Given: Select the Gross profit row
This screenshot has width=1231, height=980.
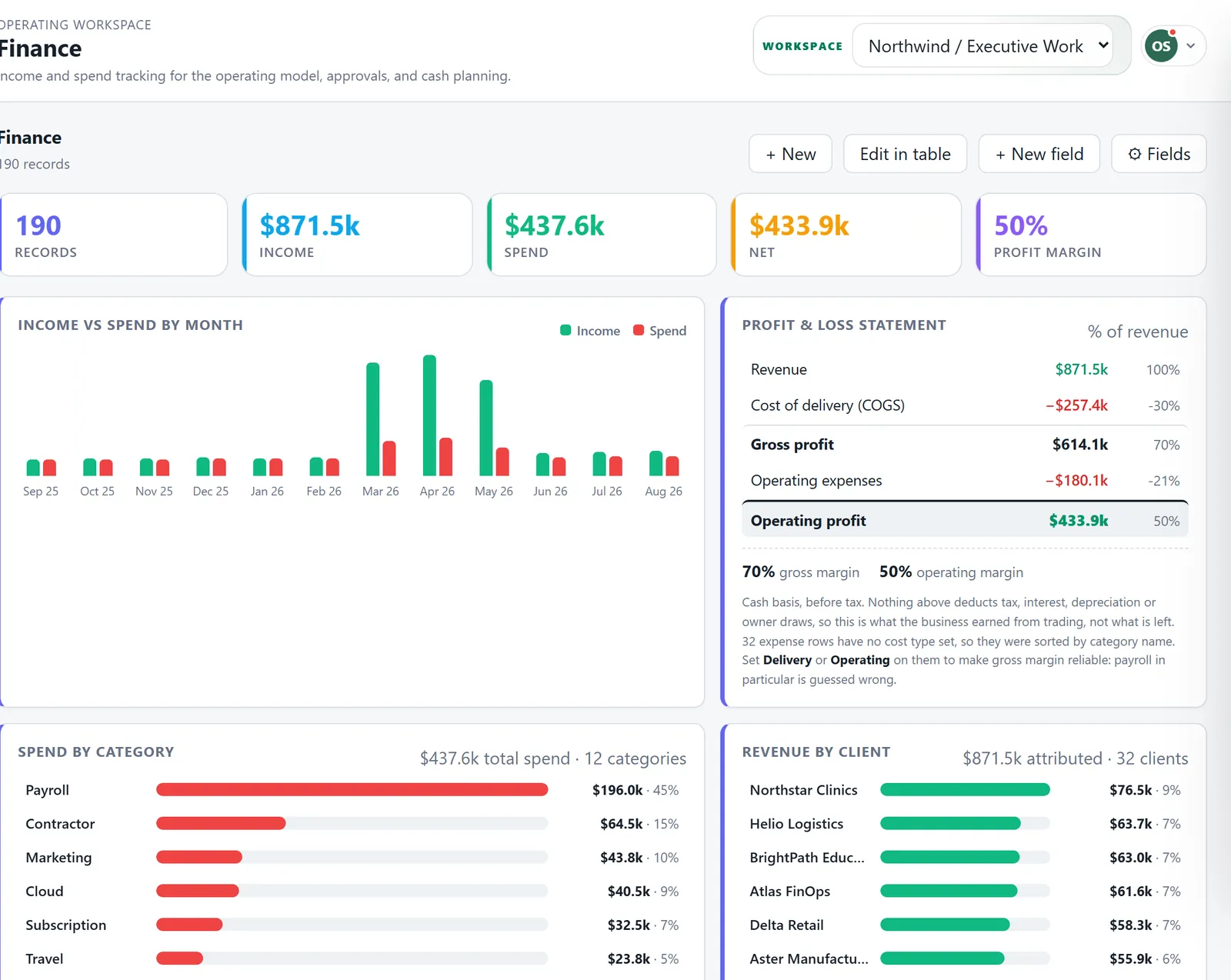Looking at the screenshot, I should coord(965,445).
